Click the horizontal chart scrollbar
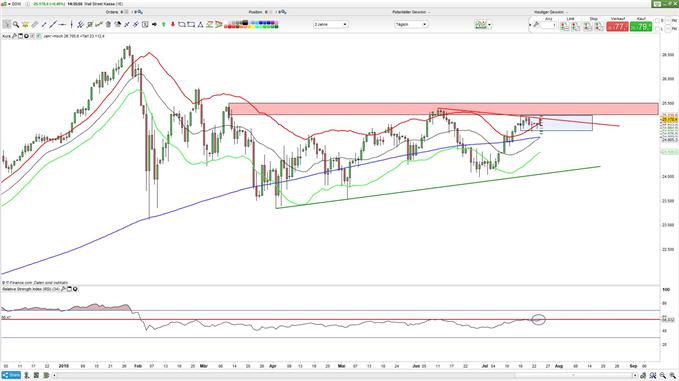Viewport: 679px width, 381px height. 344,375
